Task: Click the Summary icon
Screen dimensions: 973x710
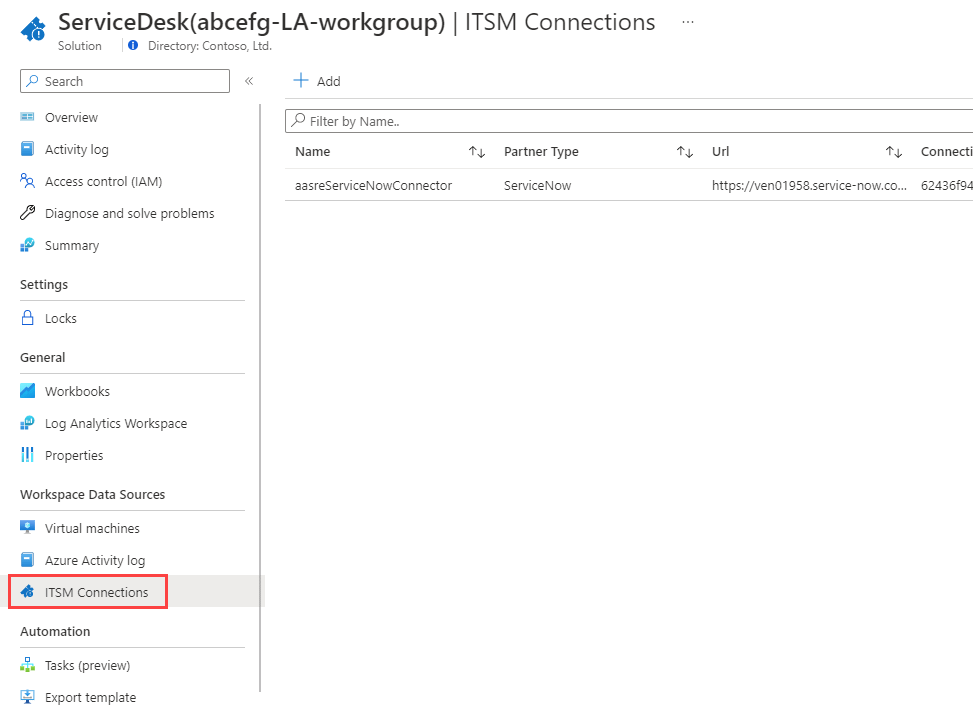Action: [x=27, y=245]
